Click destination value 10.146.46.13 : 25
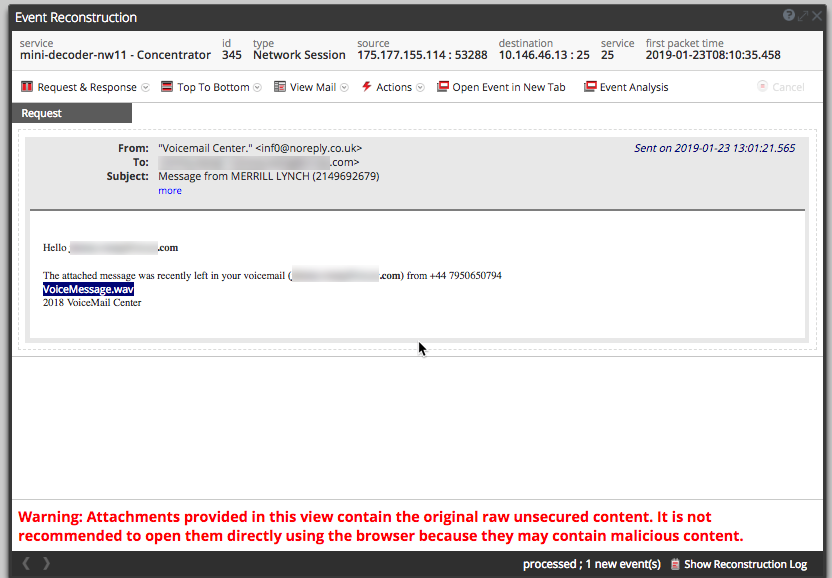This screenshot has width=832, height=578. pos(544,55)
